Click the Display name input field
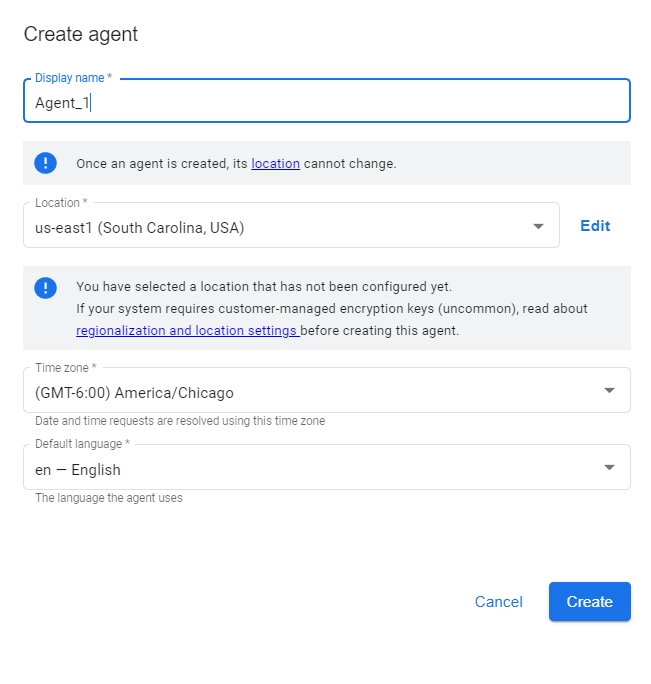Image resolution: width=651 pixels, height=684 pixels. click(326, 101)
